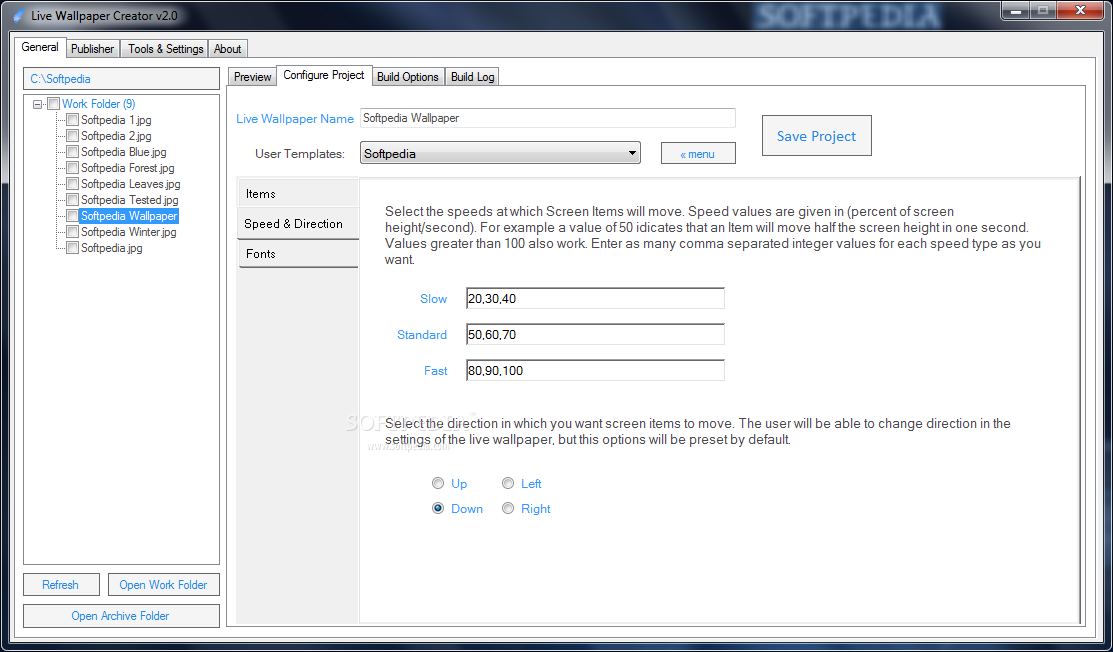Check the Softpedia 2.jpg checkbox

click(72, 136)
